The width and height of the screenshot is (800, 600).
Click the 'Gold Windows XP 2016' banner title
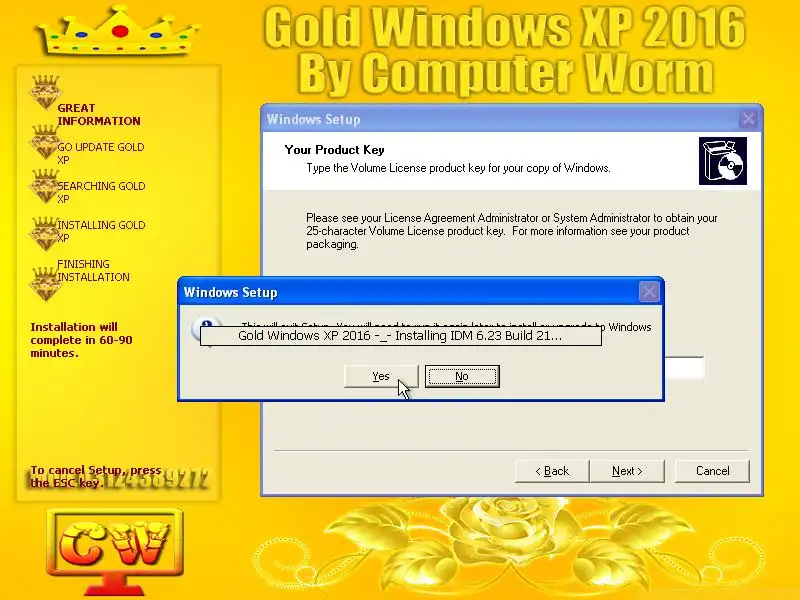pyautogui.click(x=505, y=27)
